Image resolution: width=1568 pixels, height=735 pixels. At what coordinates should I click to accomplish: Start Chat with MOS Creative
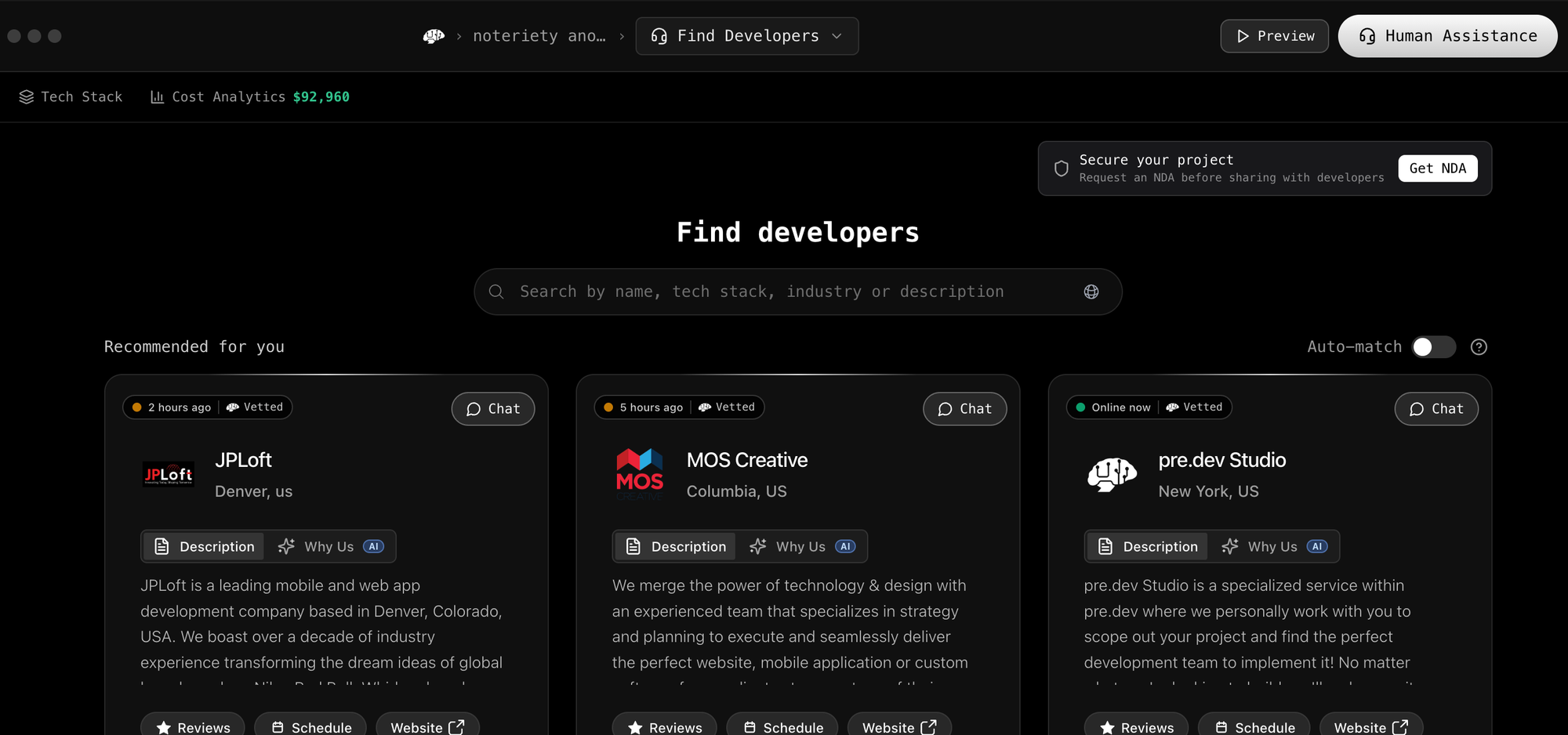[964, 409]
